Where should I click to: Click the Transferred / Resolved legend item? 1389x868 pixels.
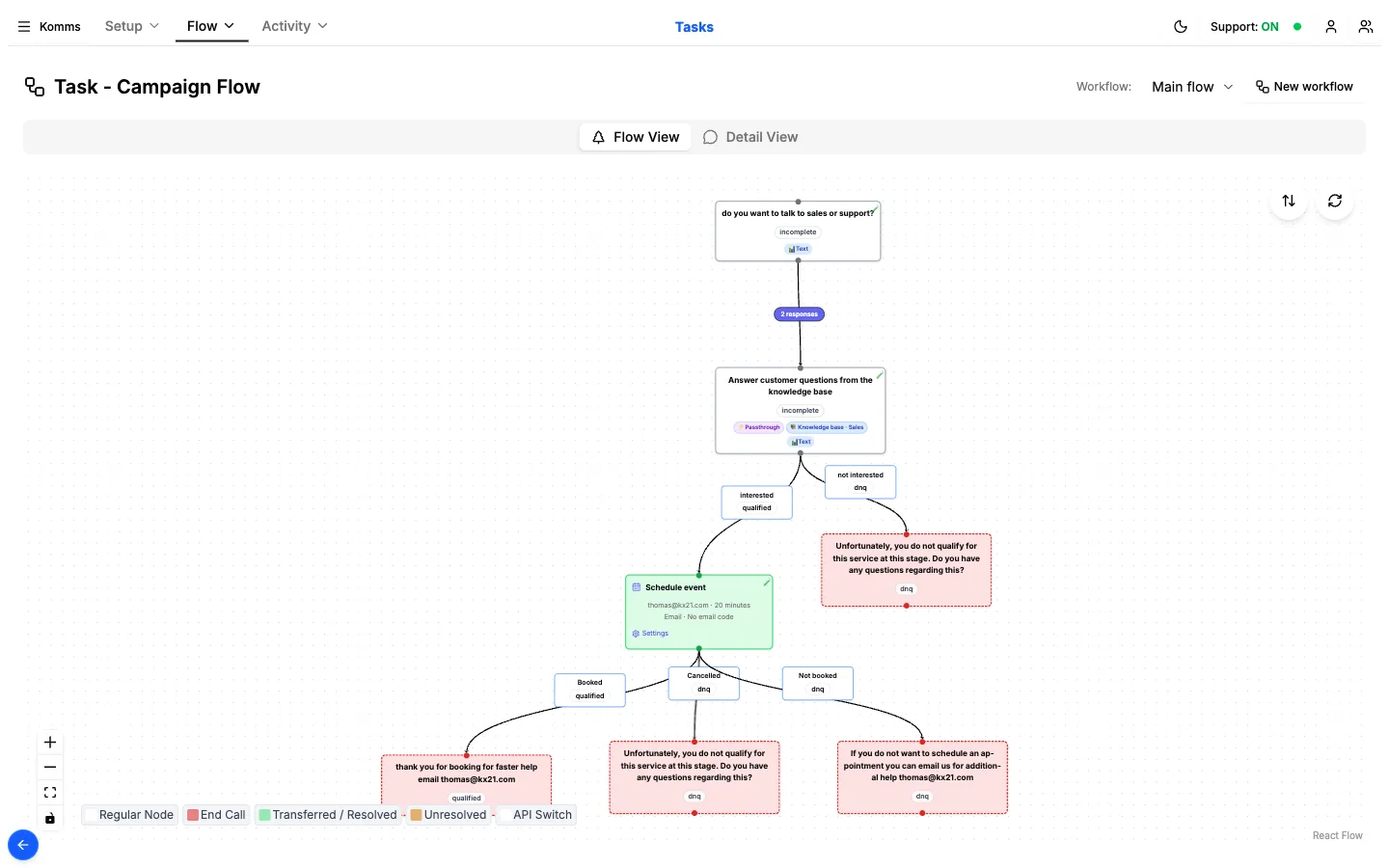click(x=328, y=815)
